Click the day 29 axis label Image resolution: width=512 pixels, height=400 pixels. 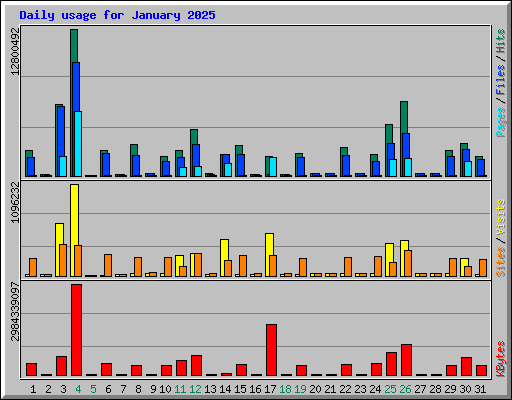point(450,389)
